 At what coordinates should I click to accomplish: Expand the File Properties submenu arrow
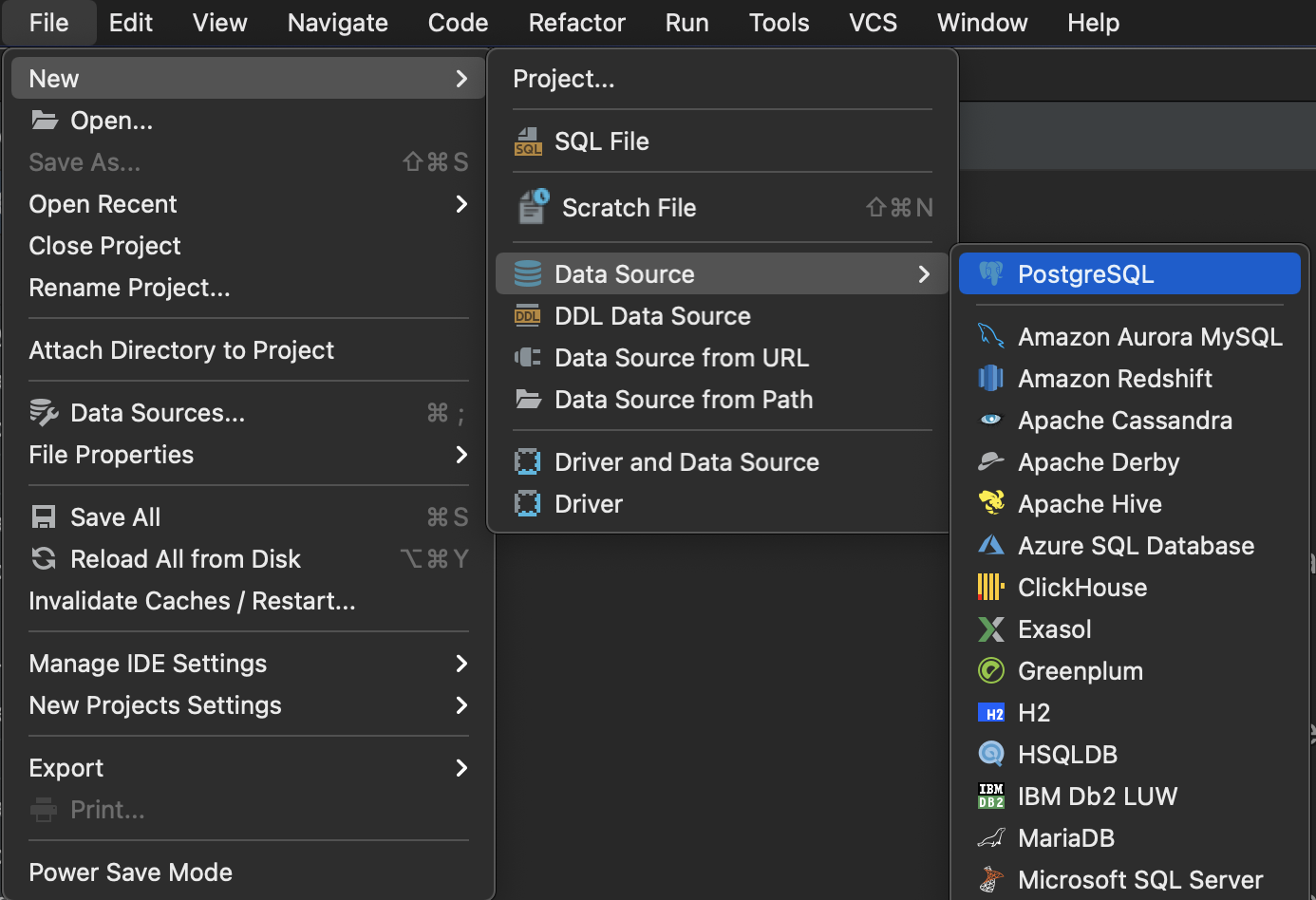pyautogui.click(x=461, y=454)
